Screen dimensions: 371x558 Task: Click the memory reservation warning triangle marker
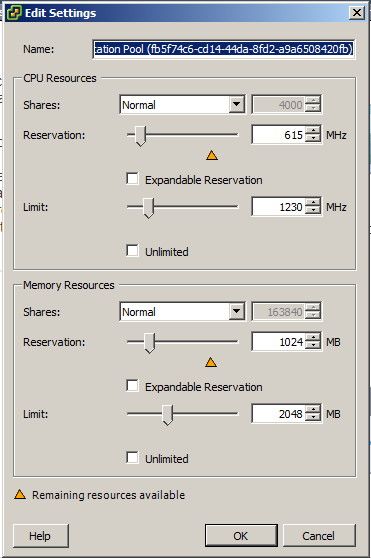pos(211,362)
